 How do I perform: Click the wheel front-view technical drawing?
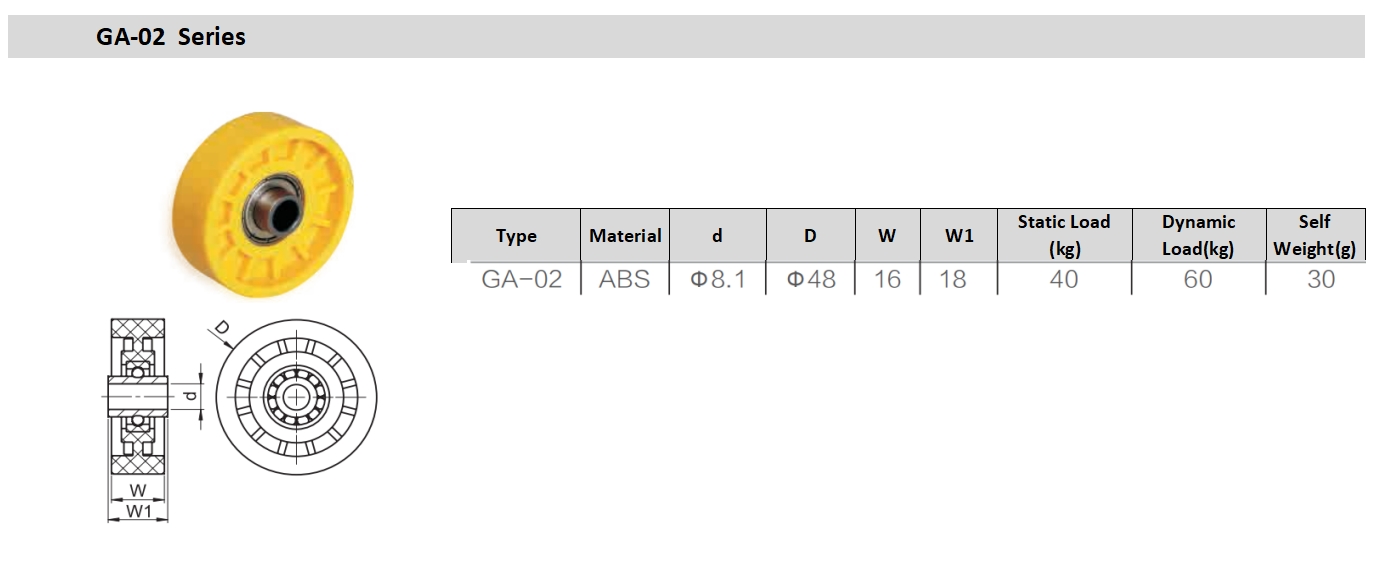(296, 395)
